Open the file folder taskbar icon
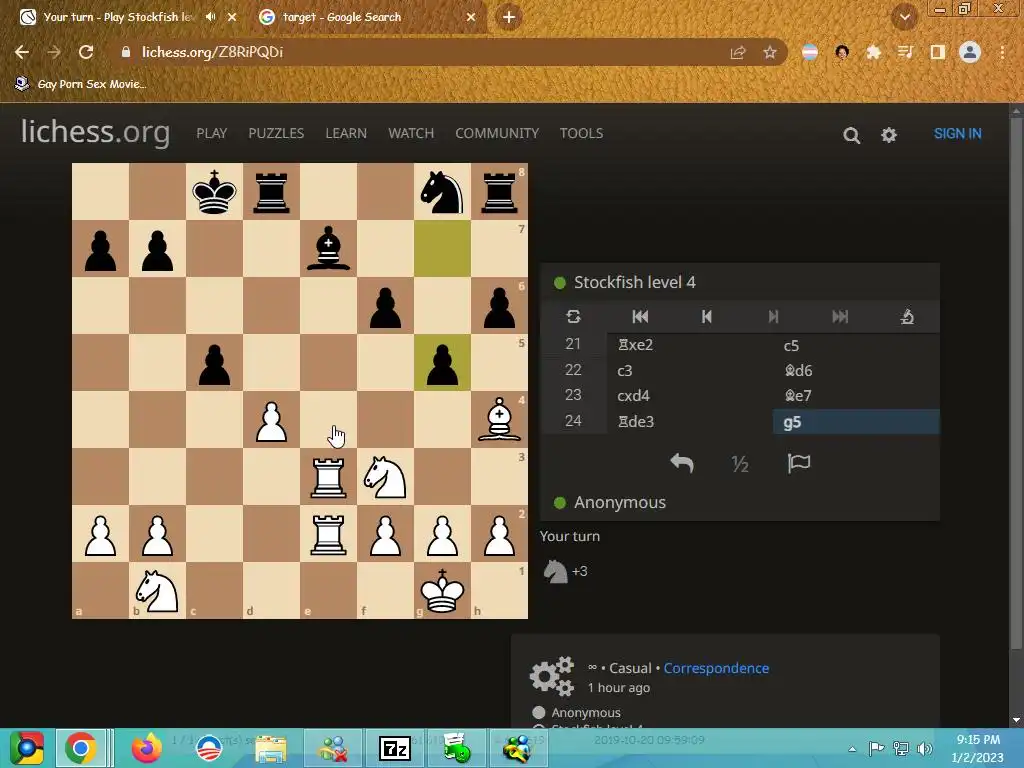The height and width of the screenshot is (768, 1024). click(270, 748)
